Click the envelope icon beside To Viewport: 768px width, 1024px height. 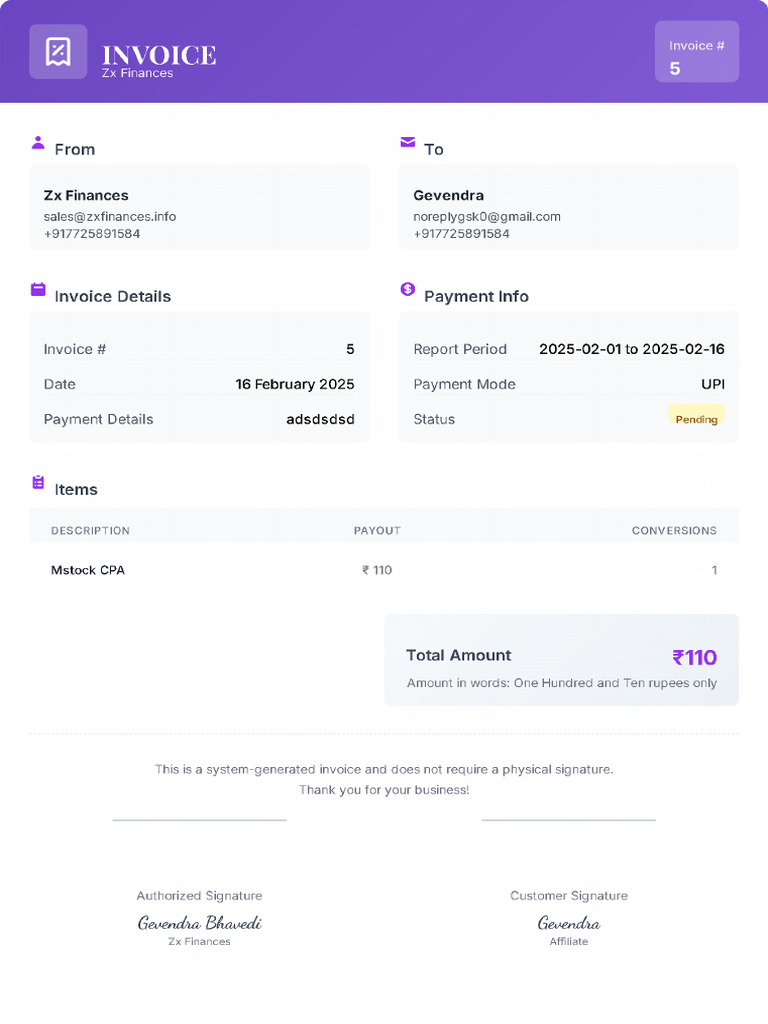coord(407,143)
